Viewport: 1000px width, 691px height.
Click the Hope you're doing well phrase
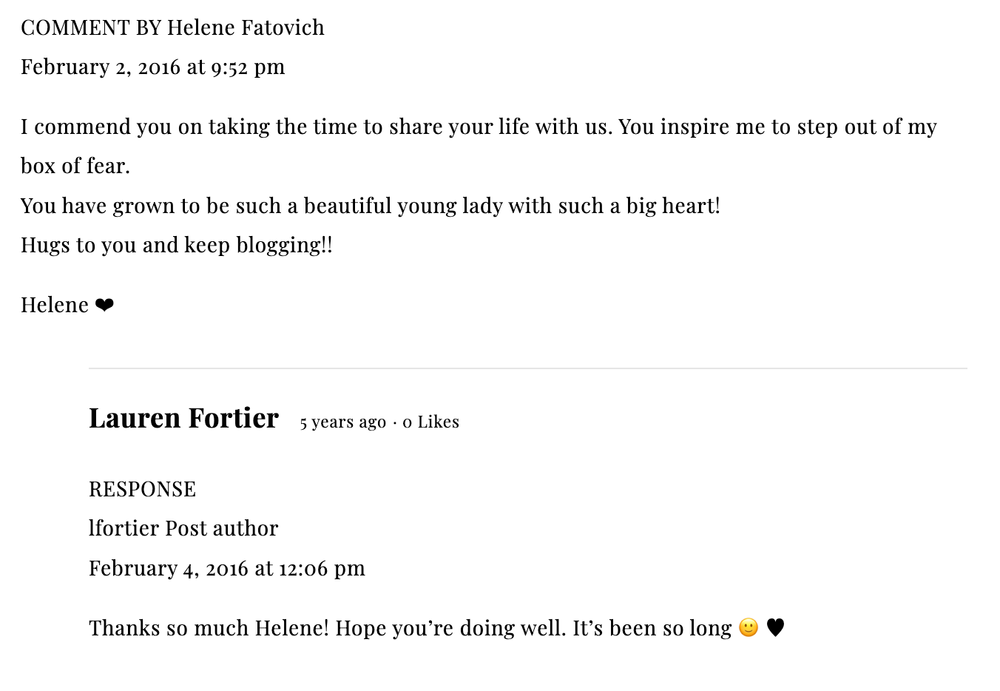click(x=450, y=628)
